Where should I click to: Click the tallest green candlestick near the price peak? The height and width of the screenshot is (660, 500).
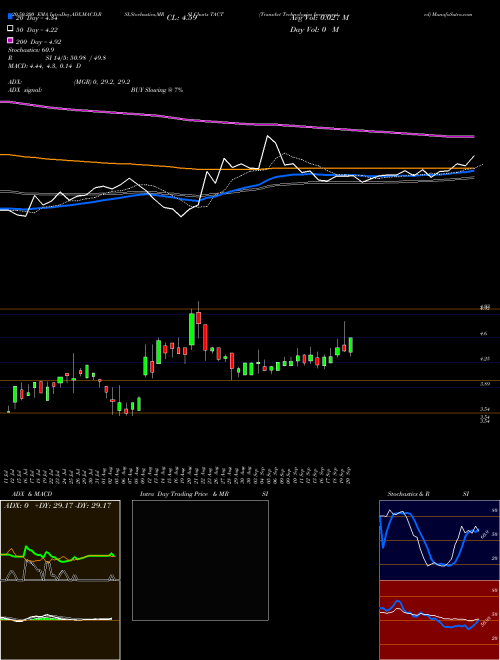click(192, 329)
